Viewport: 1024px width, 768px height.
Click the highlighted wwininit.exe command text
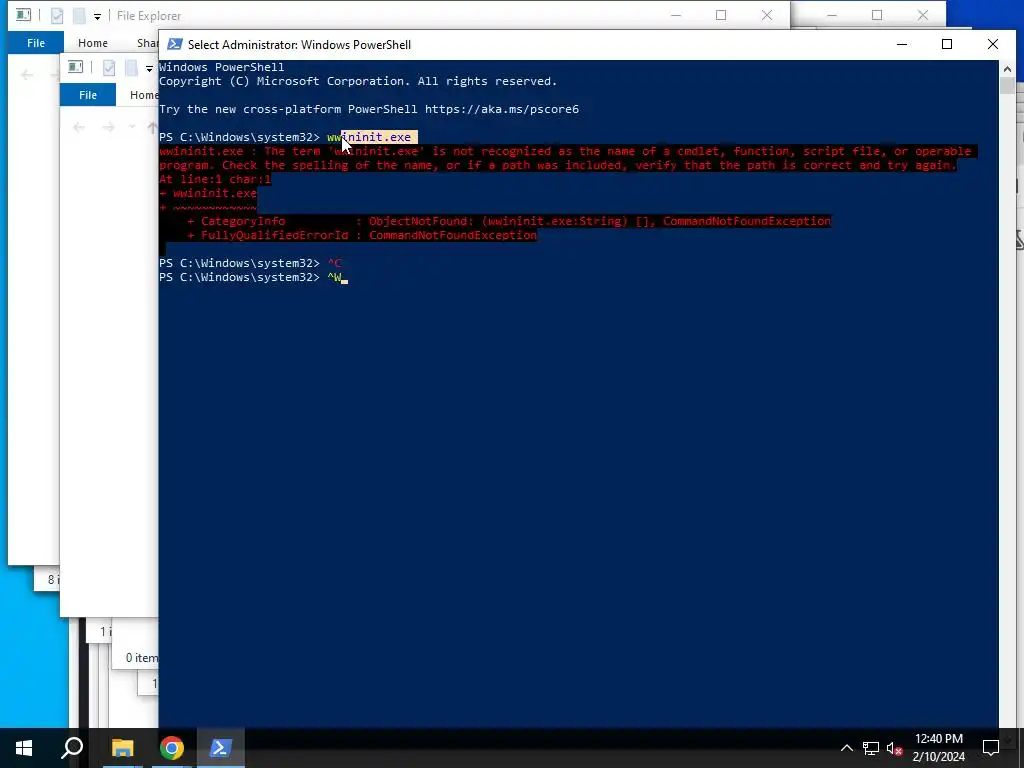pyautogui.click(x=372, y=137)
